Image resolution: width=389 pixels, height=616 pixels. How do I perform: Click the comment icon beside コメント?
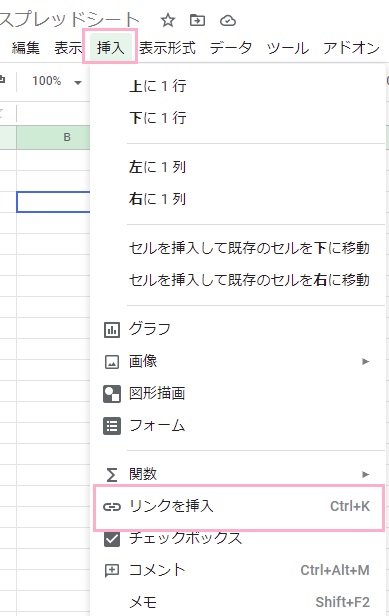112,570
